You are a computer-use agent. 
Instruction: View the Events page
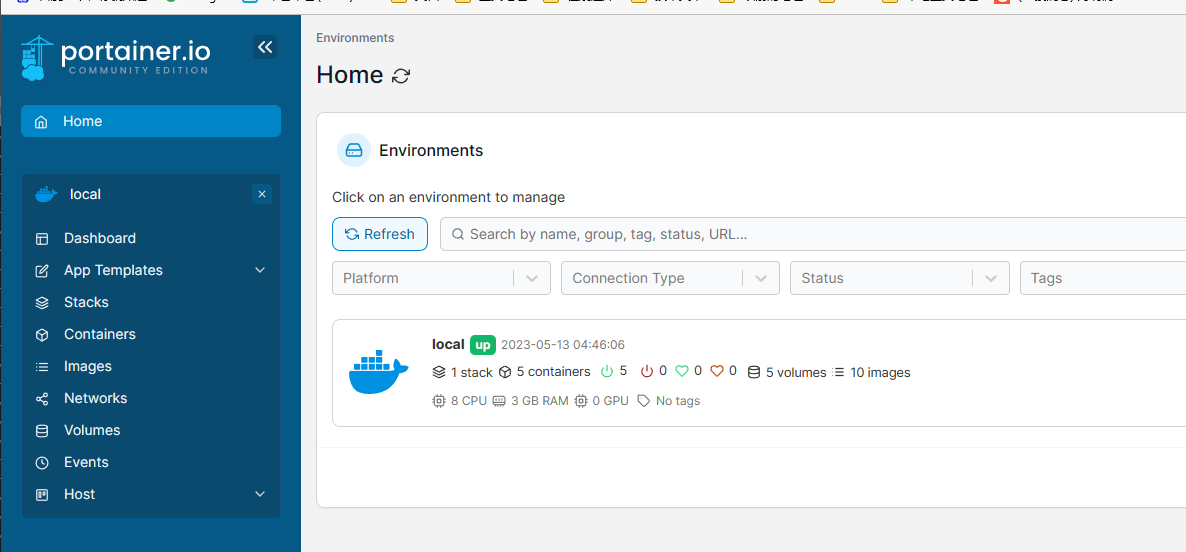point(86,462)
